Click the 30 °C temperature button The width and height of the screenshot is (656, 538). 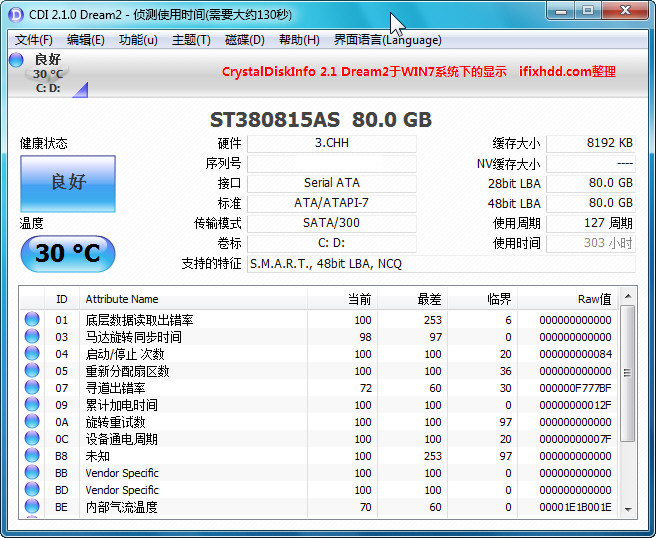tap(68, 254)
